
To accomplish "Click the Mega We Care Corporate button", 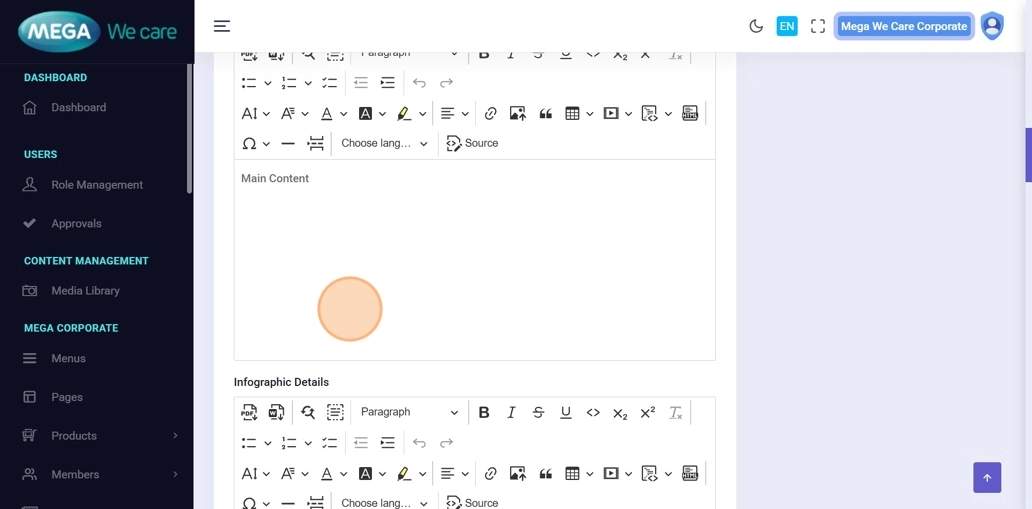I will coord(903,26).
